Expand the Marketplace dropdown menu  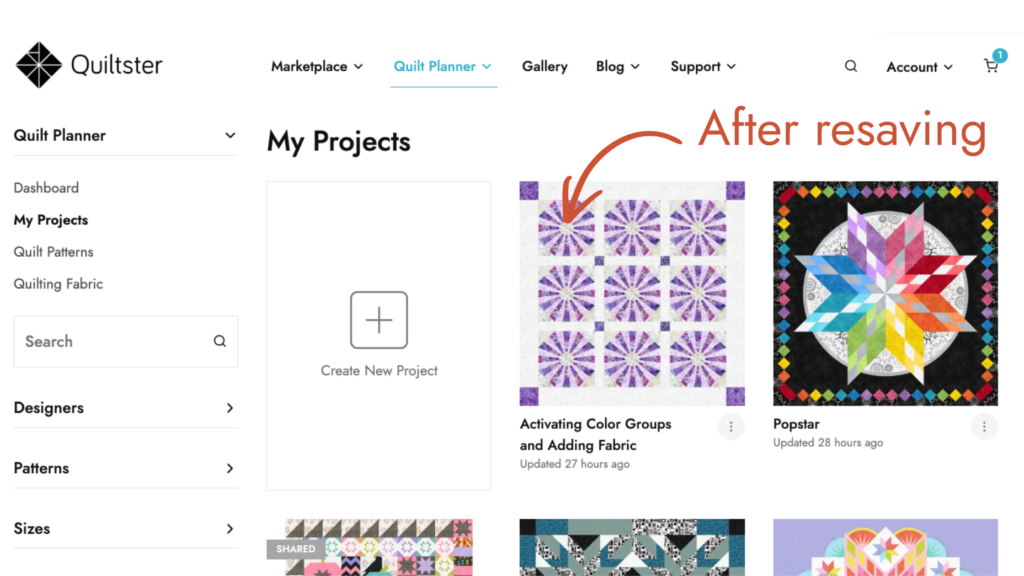317,67
